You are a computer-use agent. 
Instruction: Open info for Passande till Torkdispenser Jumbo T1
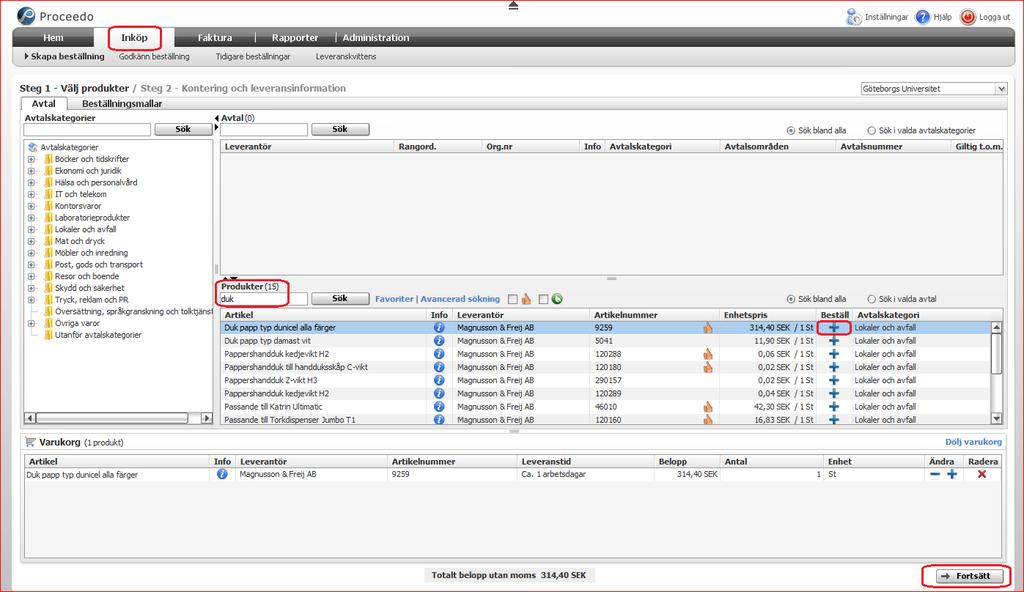click(x=439, y=419)
